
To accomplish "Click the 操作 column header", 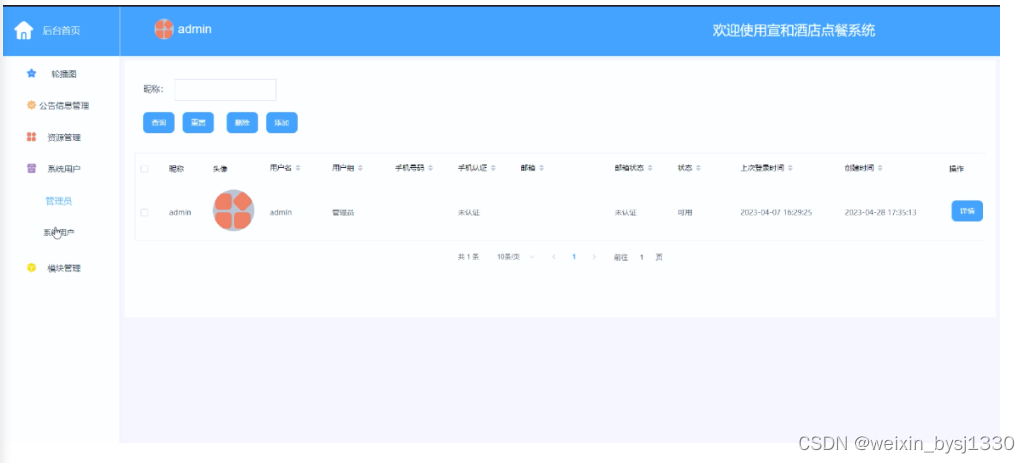I will point(956,169).
